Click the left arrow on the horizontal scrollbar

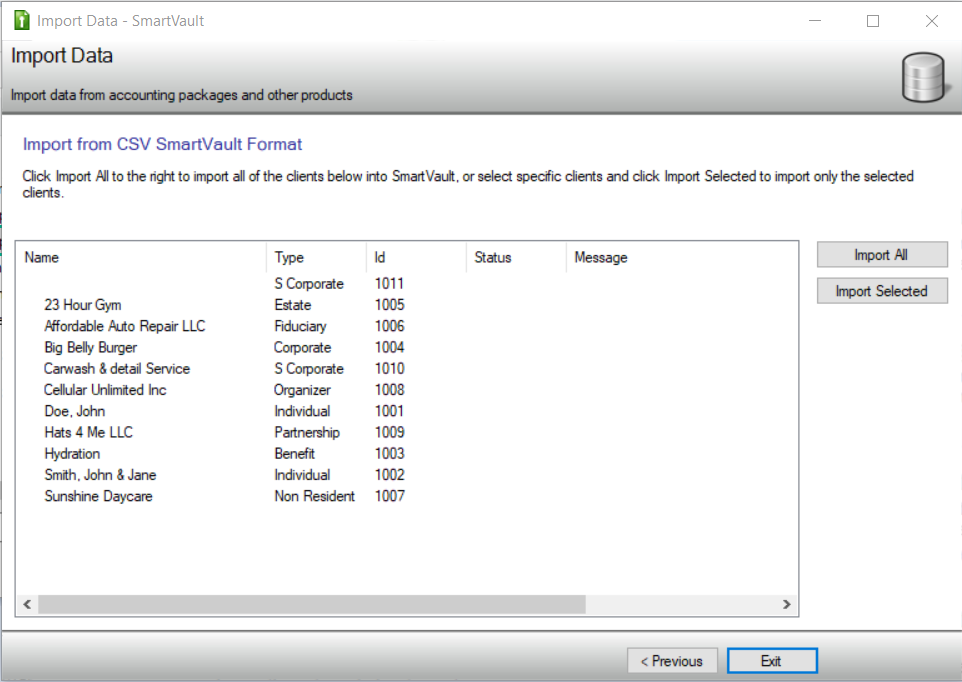[x=26, y=604]
